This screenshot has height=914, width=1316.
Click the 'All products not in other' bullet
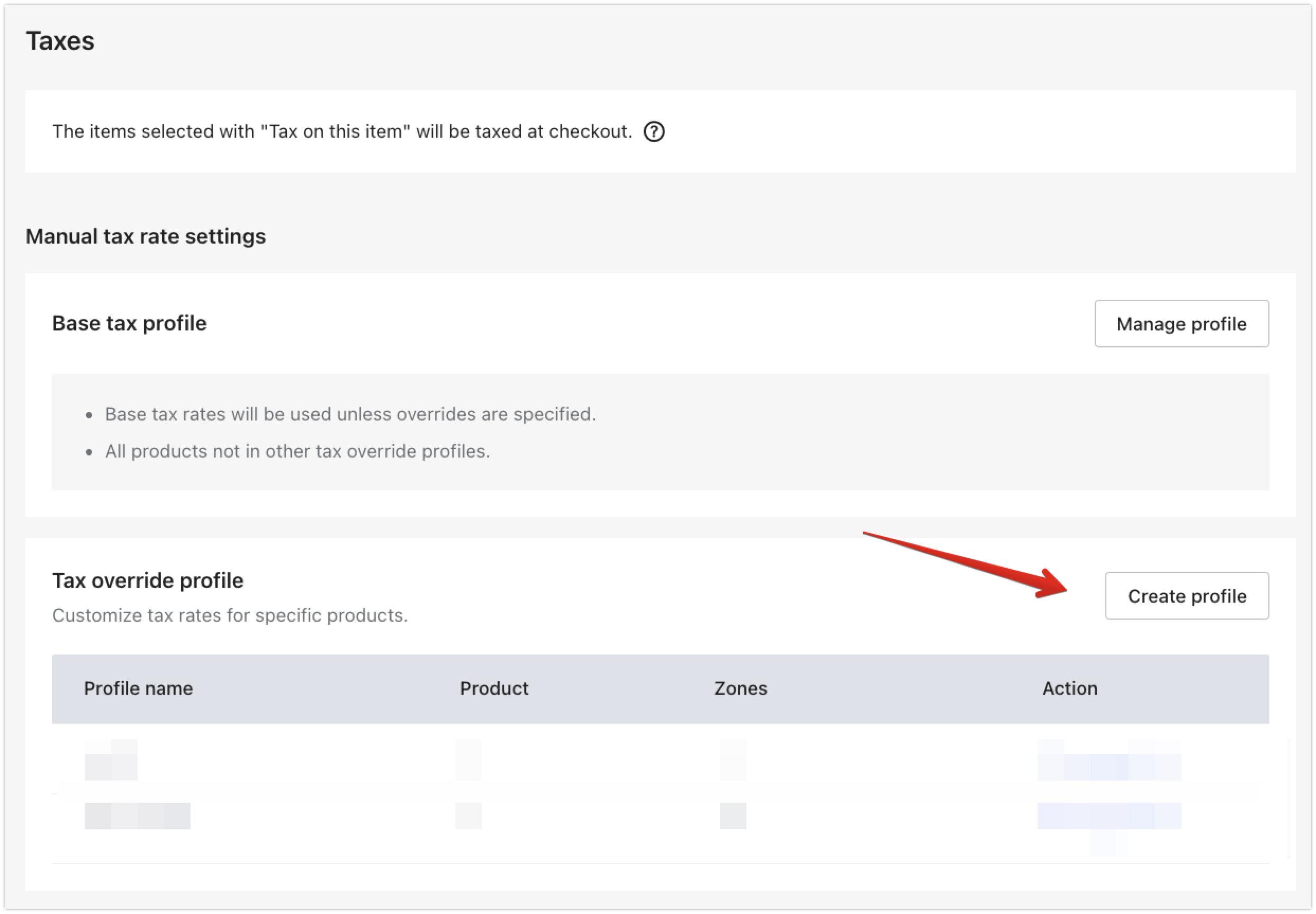pos(297,451)
